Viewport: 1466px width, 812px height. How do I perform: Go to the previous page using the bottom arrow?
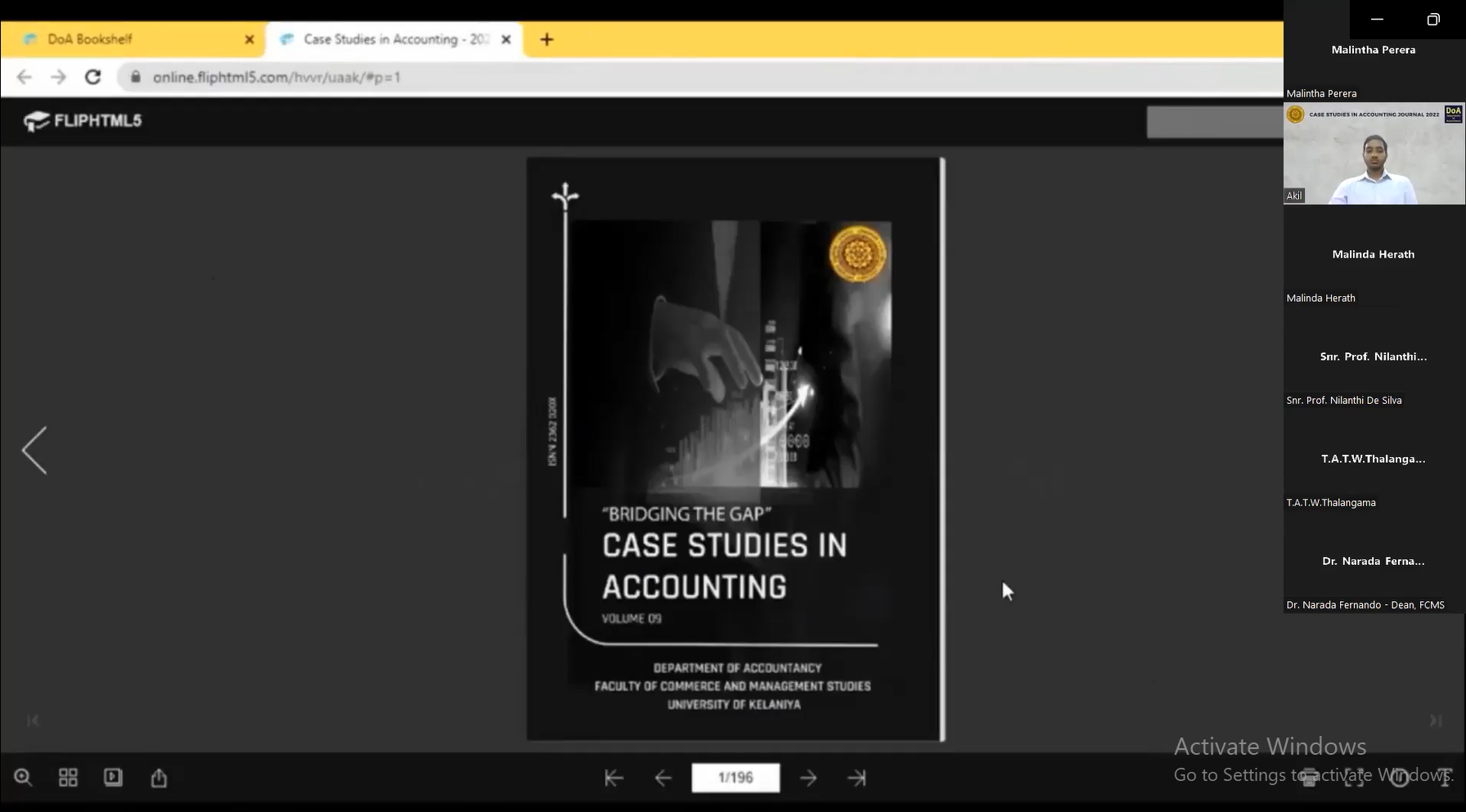[663, 778]
